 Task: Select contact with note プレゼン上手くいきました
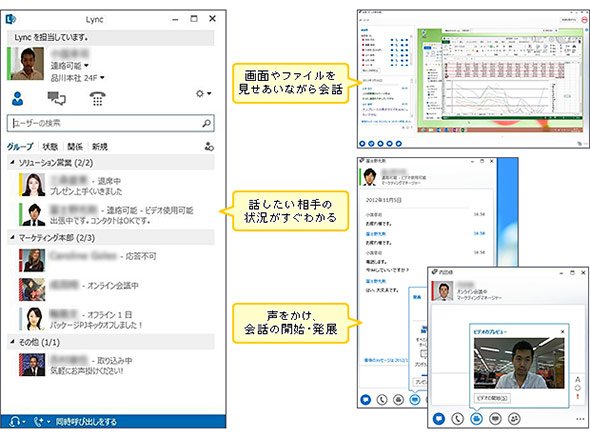point(111,185)
